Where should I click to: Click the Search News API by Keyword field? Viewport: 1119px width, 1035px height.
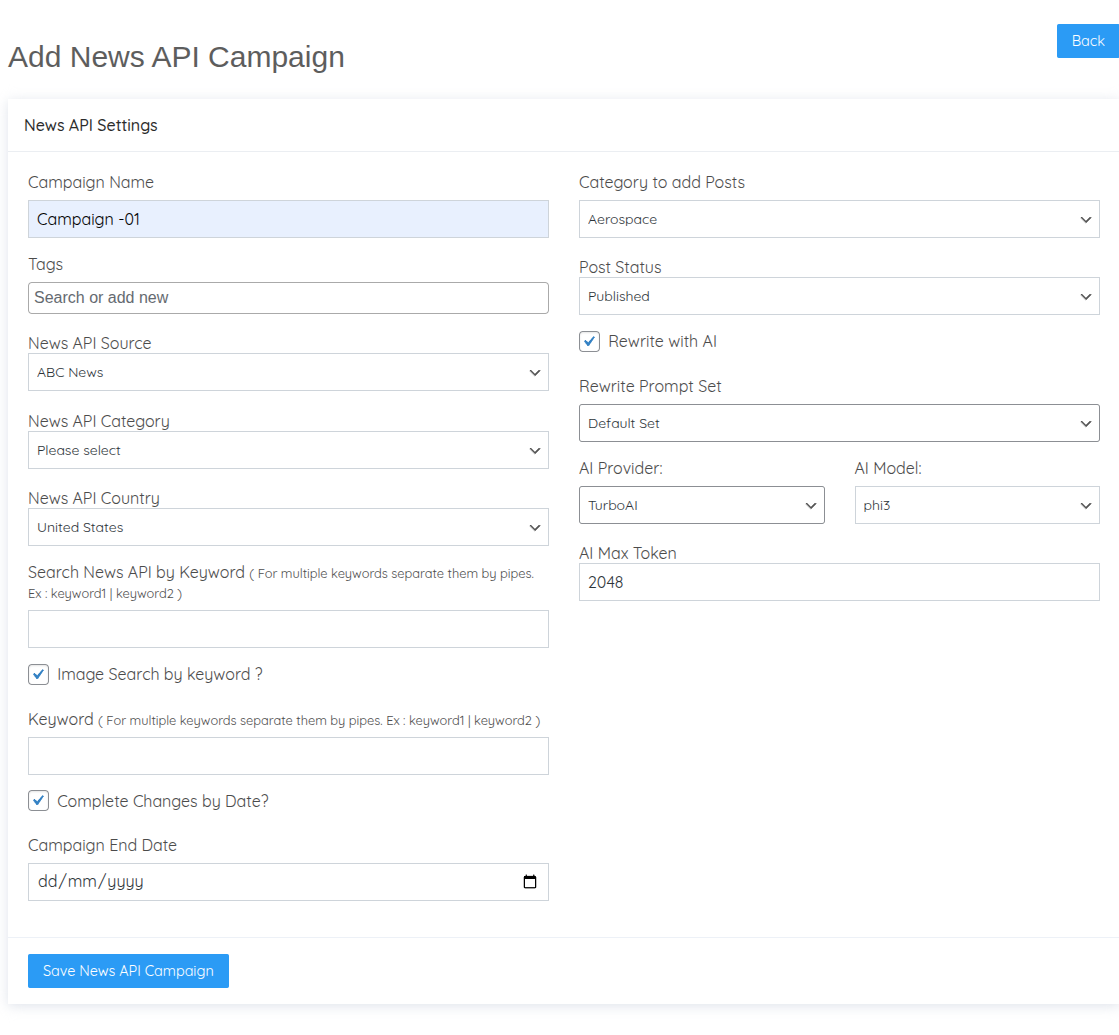click(288, 629)
